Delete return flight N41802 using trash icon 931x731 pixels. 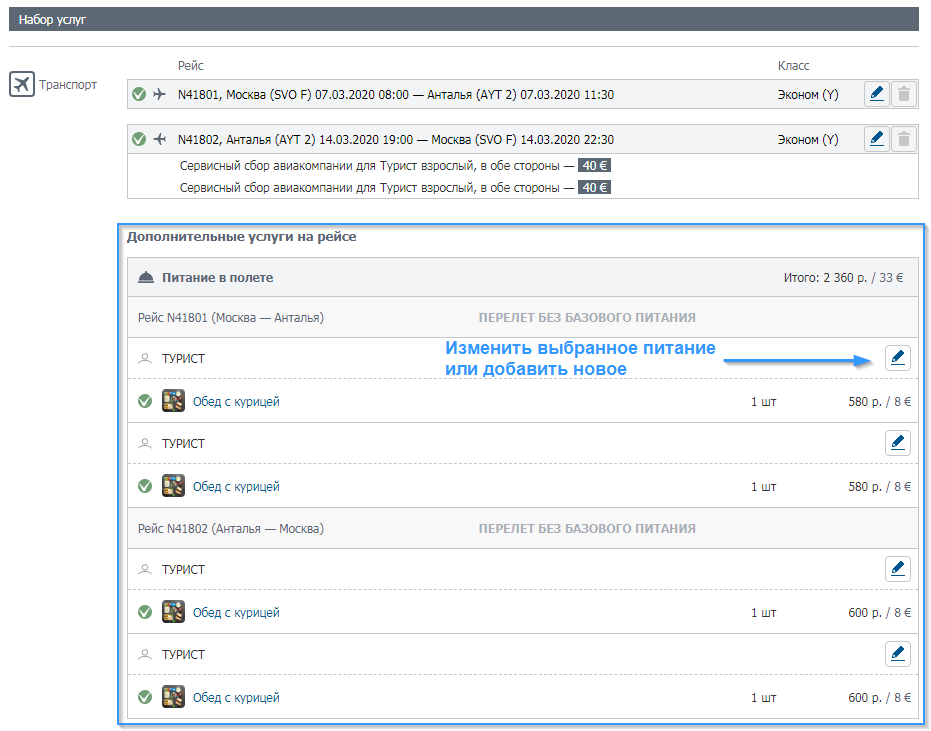pos(904,139)
